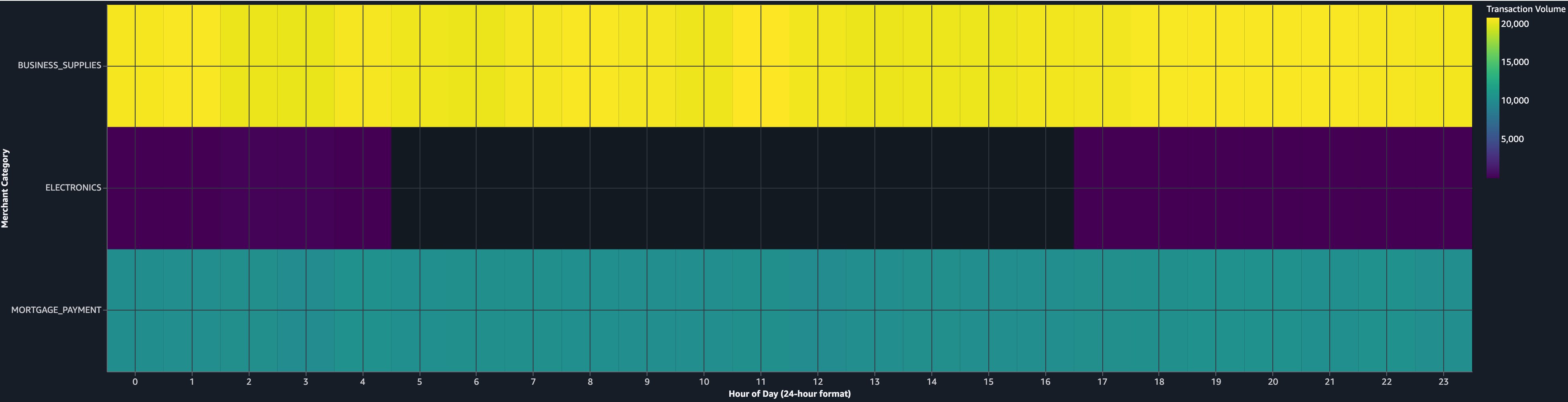Click the ELECTRONICS category label
This screenshot has width=1568, height=402.
pyautogui.click(x=73, y=188)
